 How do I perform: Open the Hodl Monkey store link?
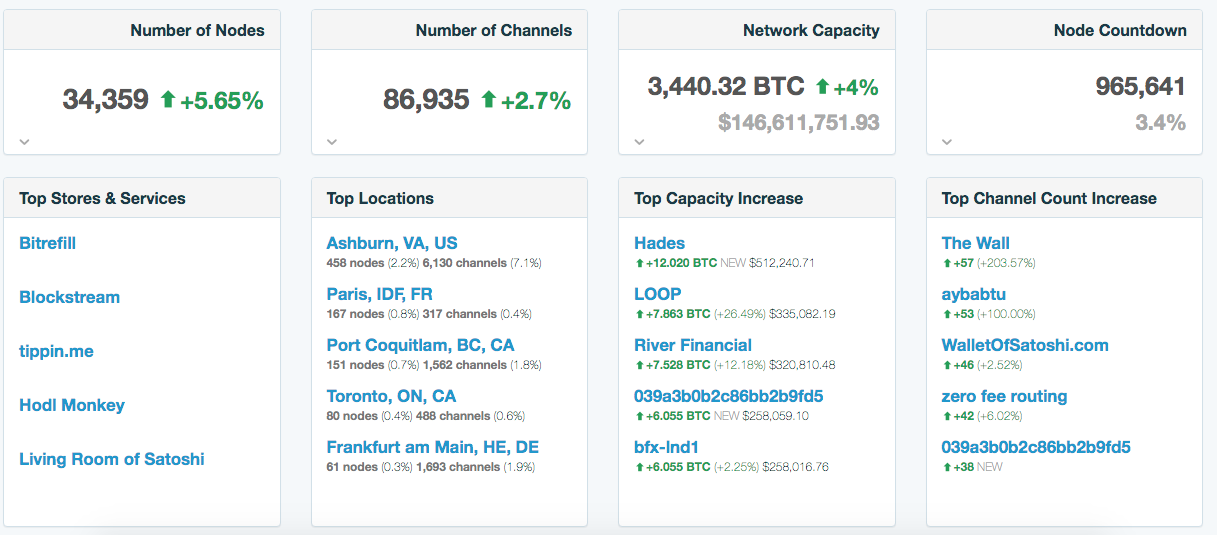[72, 405]
